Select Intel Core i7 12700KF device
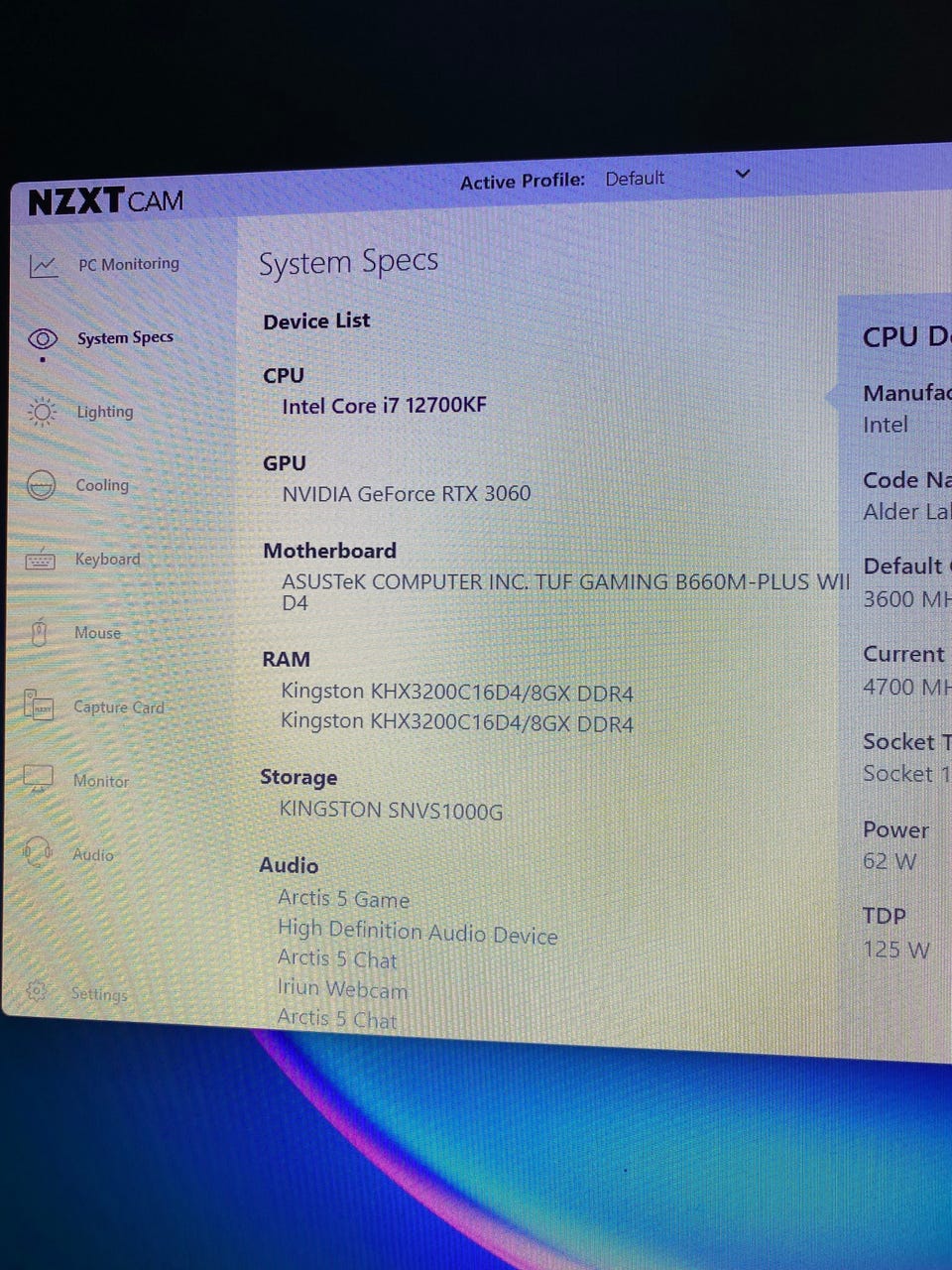This screenshot has height=1270, width=952. (x=384, y=406)
